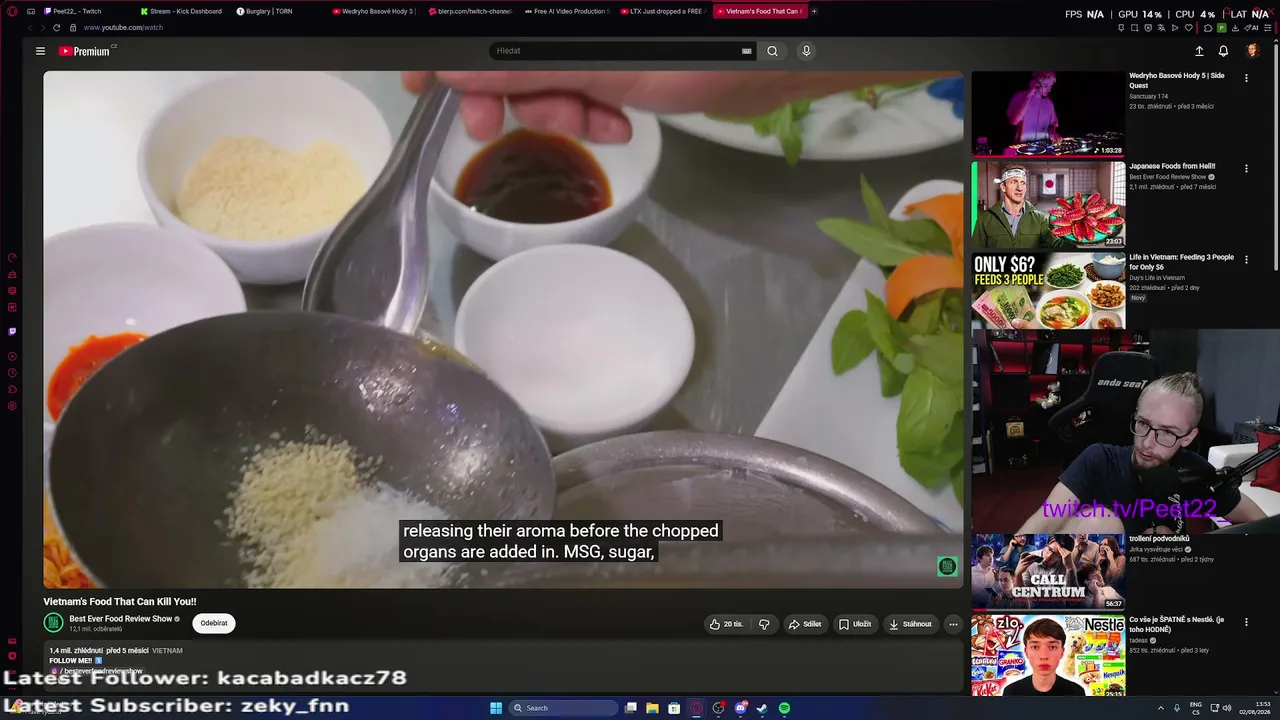This screenshot has width=1280, height=720.
Task: Open options for Japanese Foods from Hell video
Action: point(1246,168)
